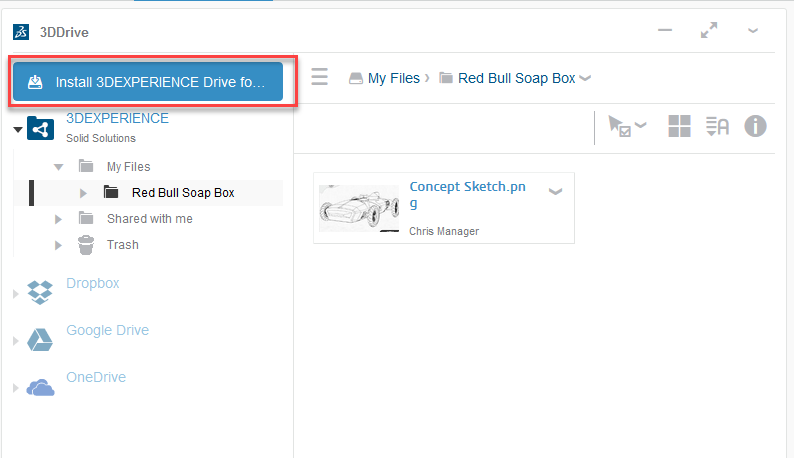Open the 3DDrive widget chevron menu
The image size is (794, 458).
pyautogui.click(x=753, y=31)
